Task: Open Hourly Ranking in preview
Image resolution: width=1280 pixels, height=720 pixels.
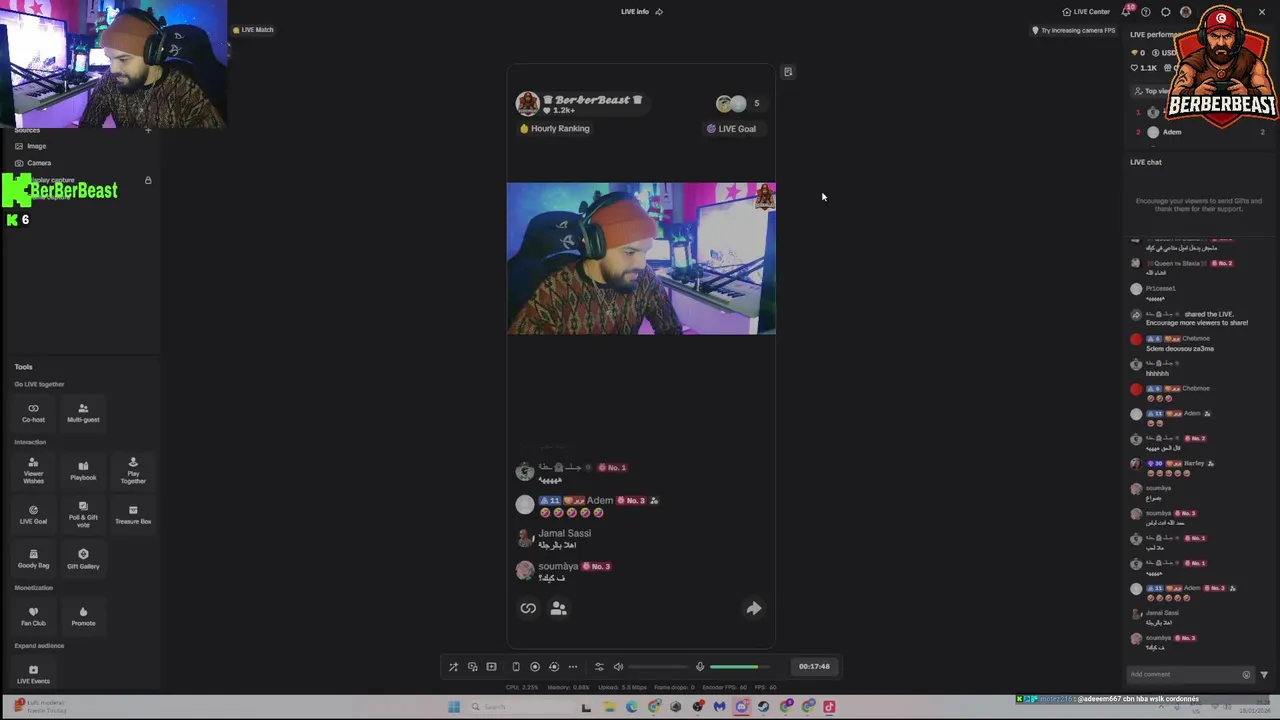Action: (x=554, y=129)
